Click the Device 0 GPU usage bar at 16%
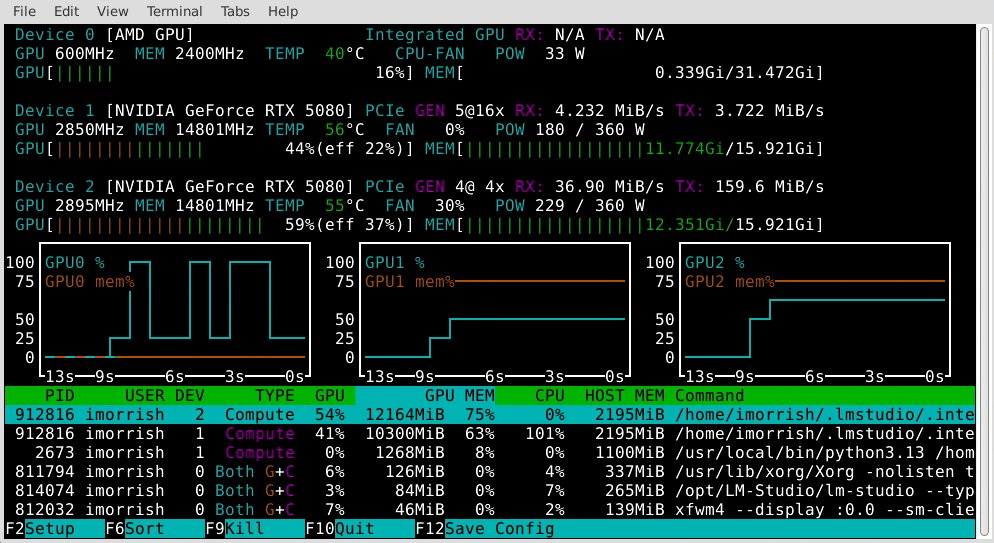The width and height of the screenshot is (994, 543). point(214,73)
